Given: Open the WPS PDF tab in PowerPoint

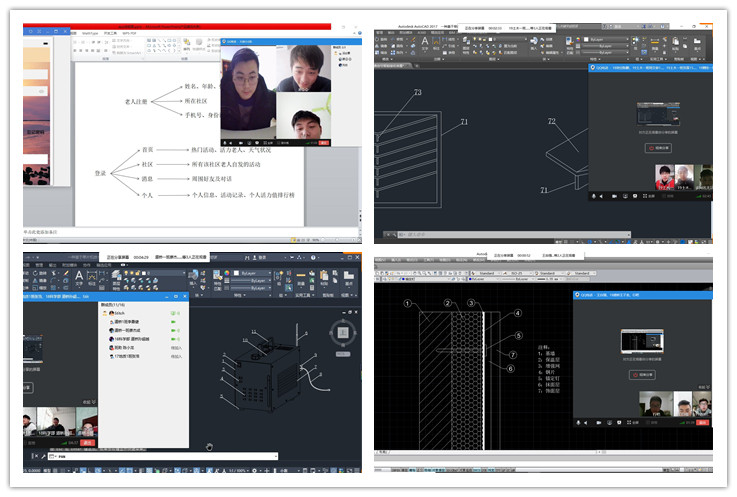Looking at the screenshot, I should pyautogui.click(x=129, y=33).
